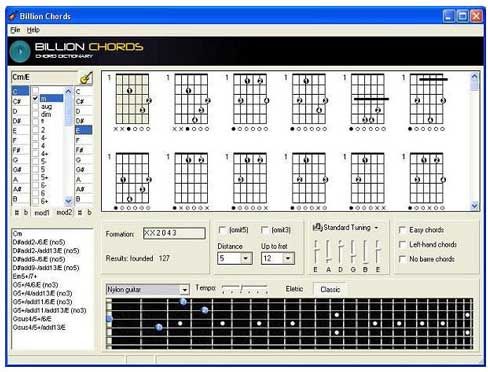The image size is (488, 372).
Task: Click the flat symbol under the bass list
Action: 89,212
